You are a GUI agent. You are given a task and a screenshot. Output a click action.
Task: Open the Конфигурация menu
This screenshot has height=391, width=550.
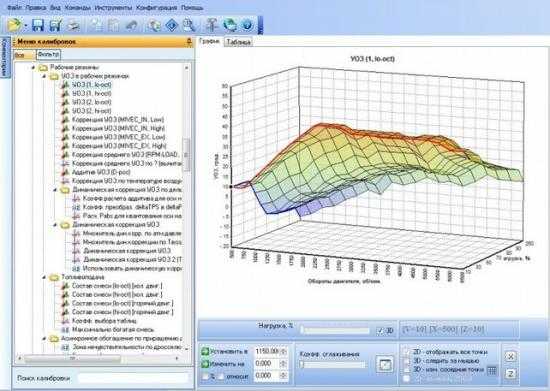point(157,7)
